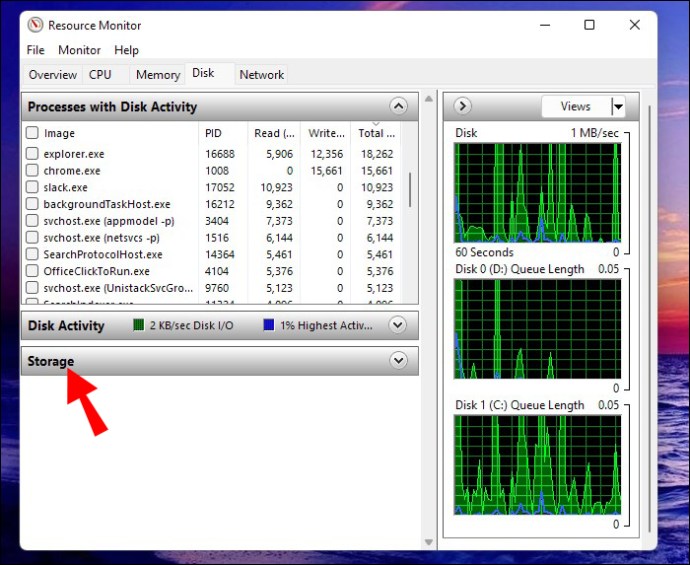Collapse the graphs pane with arrow button
690x565 pixels.
point(462,106)
